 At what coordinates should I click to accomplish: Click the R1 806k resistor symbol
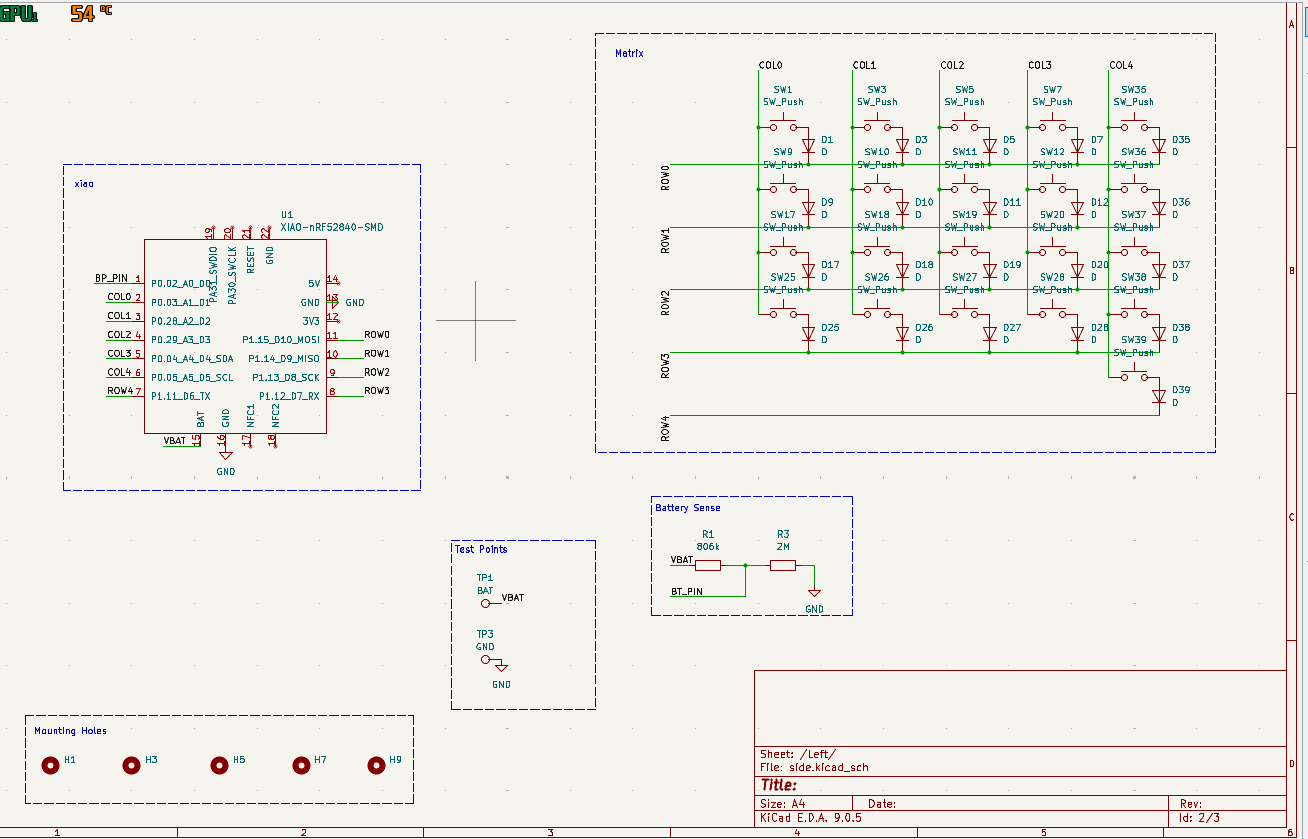point(708,565)
